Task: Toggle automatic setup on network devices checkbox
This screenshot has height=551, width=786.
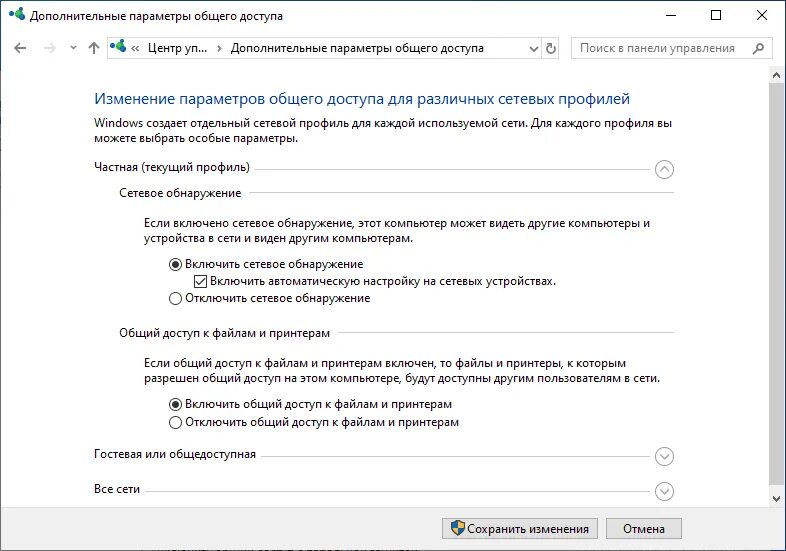Action: pyautogui.click(x=200, y=281)
